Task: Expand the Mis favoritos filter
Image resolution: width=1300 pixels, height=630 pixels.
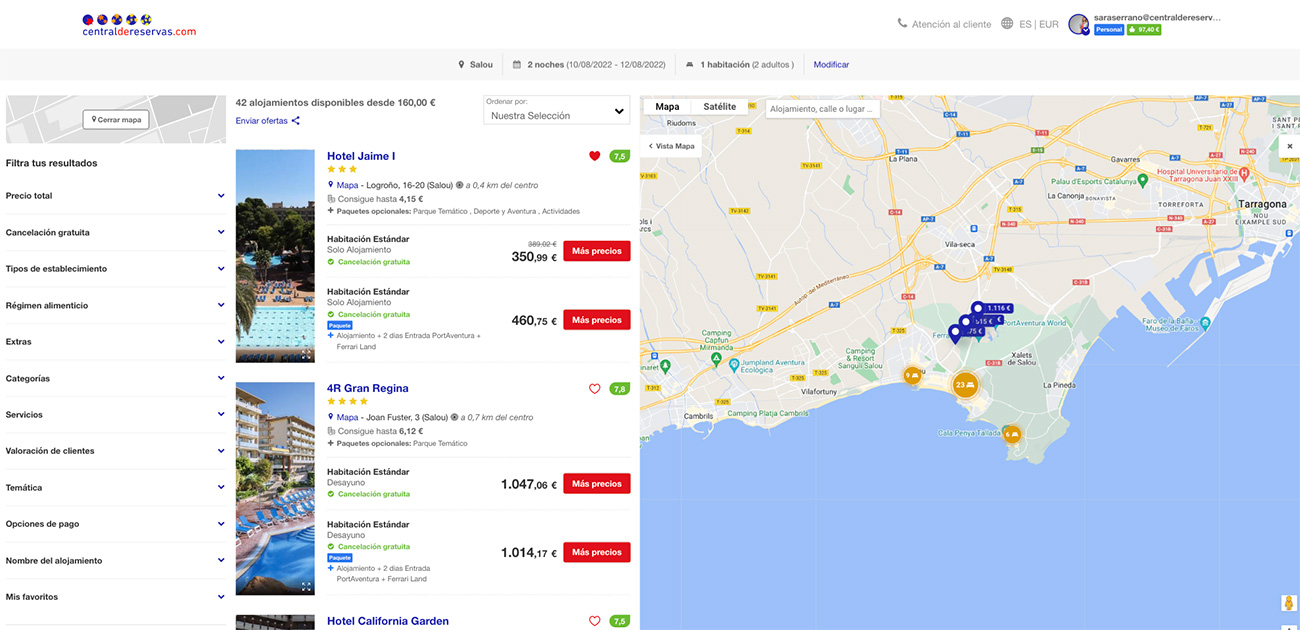Action: 116,597
